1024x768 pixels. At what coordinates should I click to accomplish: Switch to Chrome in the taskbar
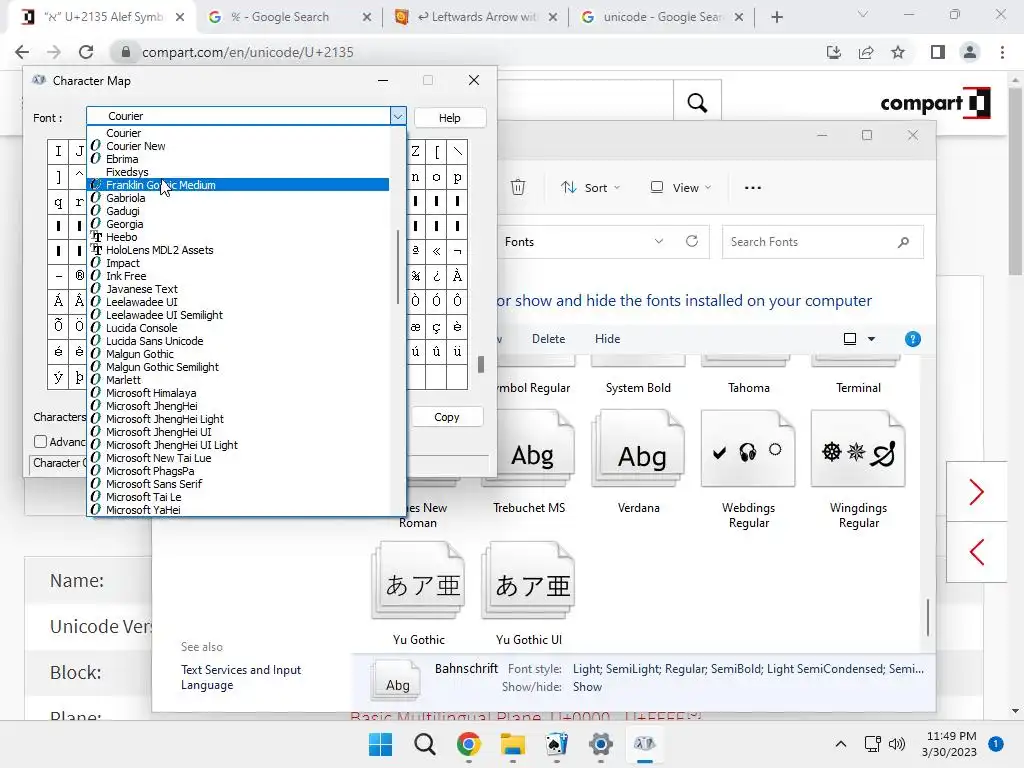469,744
